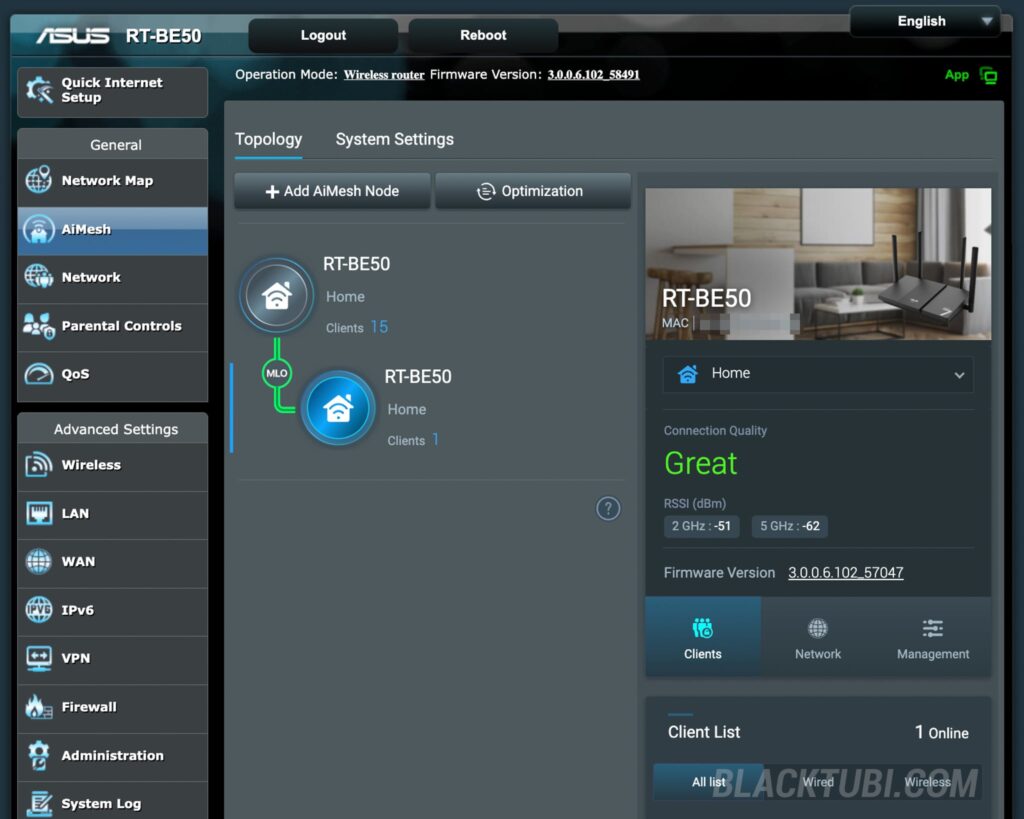This screenshot has width=1024, height=819.
Task: Click the AiMesh sidebar icon
Action: [x=39, y=230]
